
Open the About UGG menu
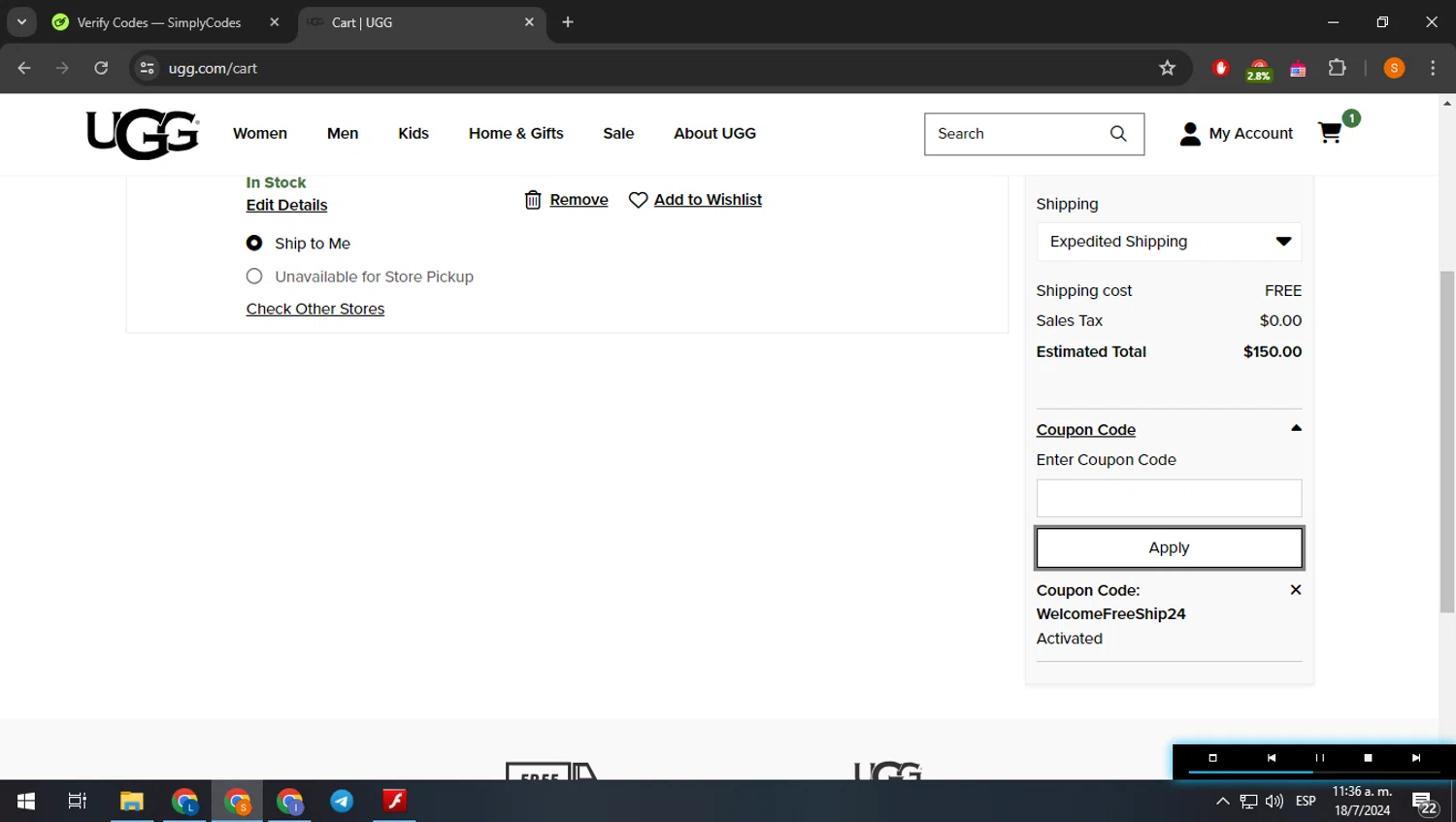pos(714,133)
